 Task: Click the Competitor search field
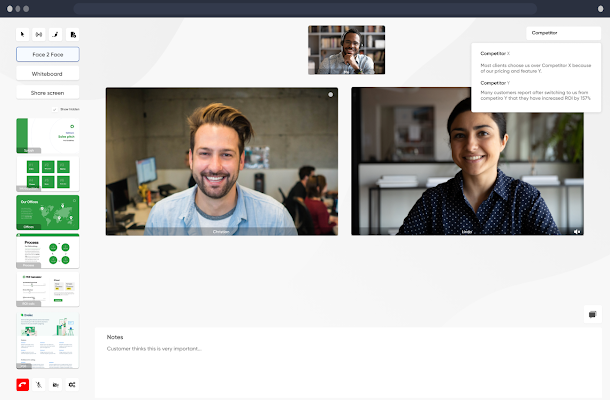tap(563, 33)
